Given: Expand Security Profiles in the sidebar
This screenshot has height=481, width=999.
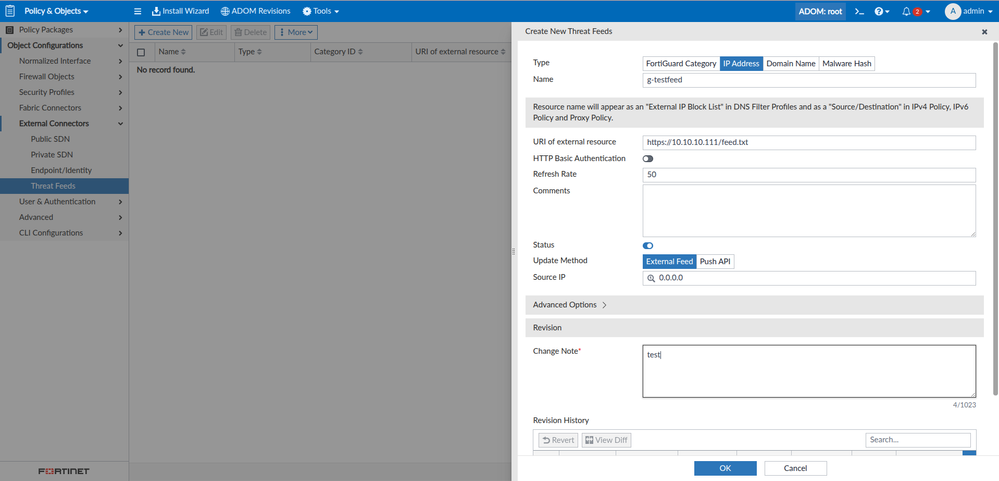Looking at the screenshot, I should [64, 92].
